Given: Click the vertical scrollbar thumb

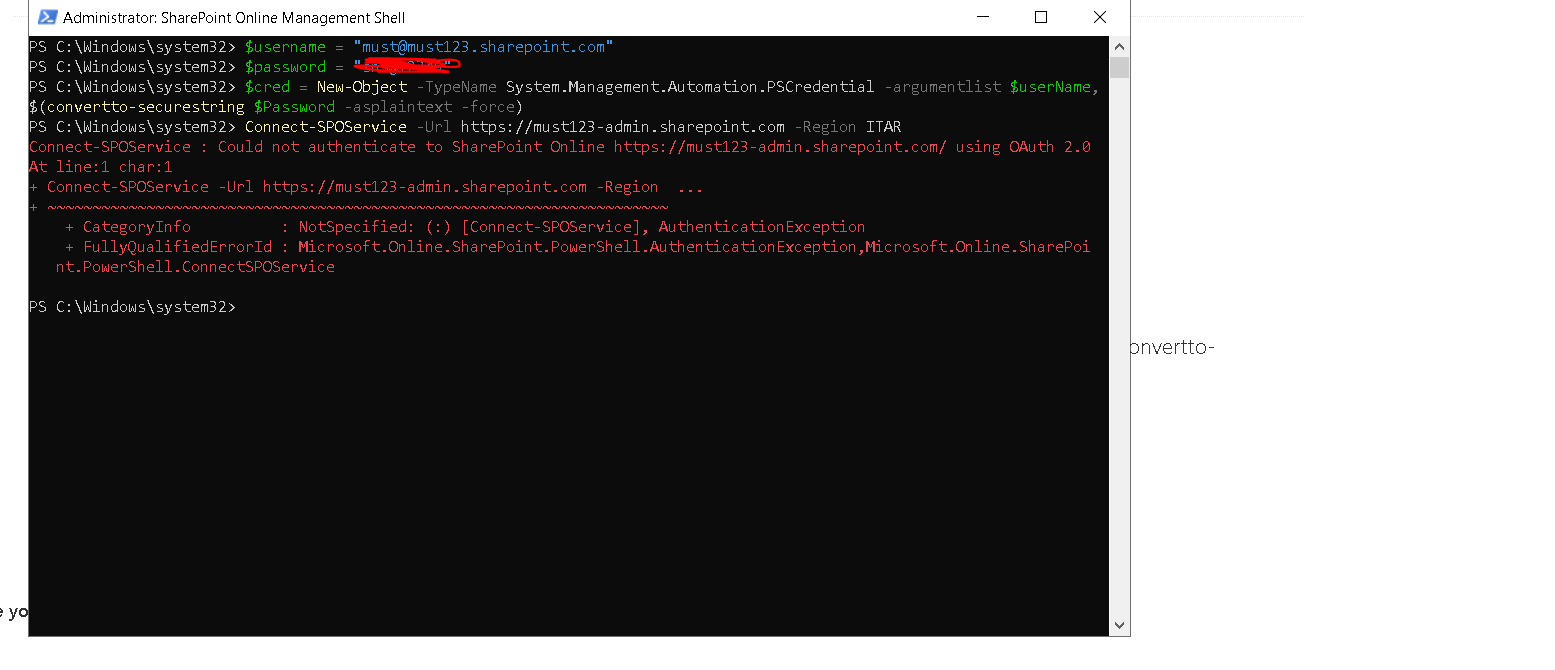Looking at the screenshot, I should pos(1119,67).
